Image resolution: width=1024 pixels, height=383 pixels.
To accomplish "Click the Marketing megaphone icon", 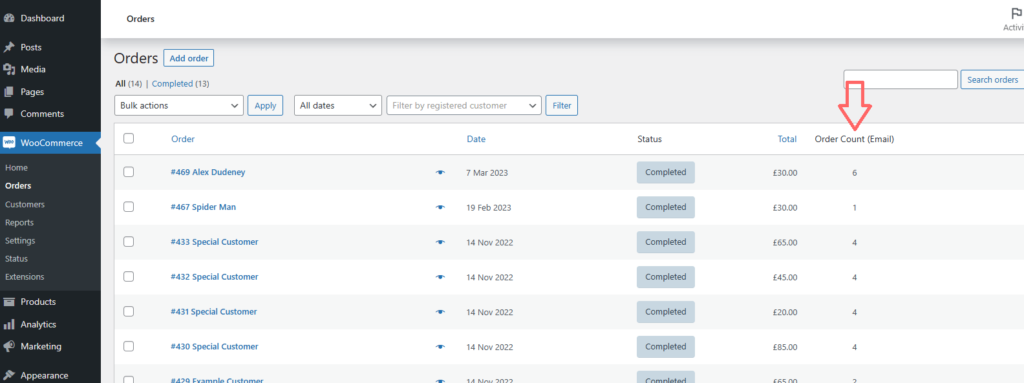I will 9,346.
